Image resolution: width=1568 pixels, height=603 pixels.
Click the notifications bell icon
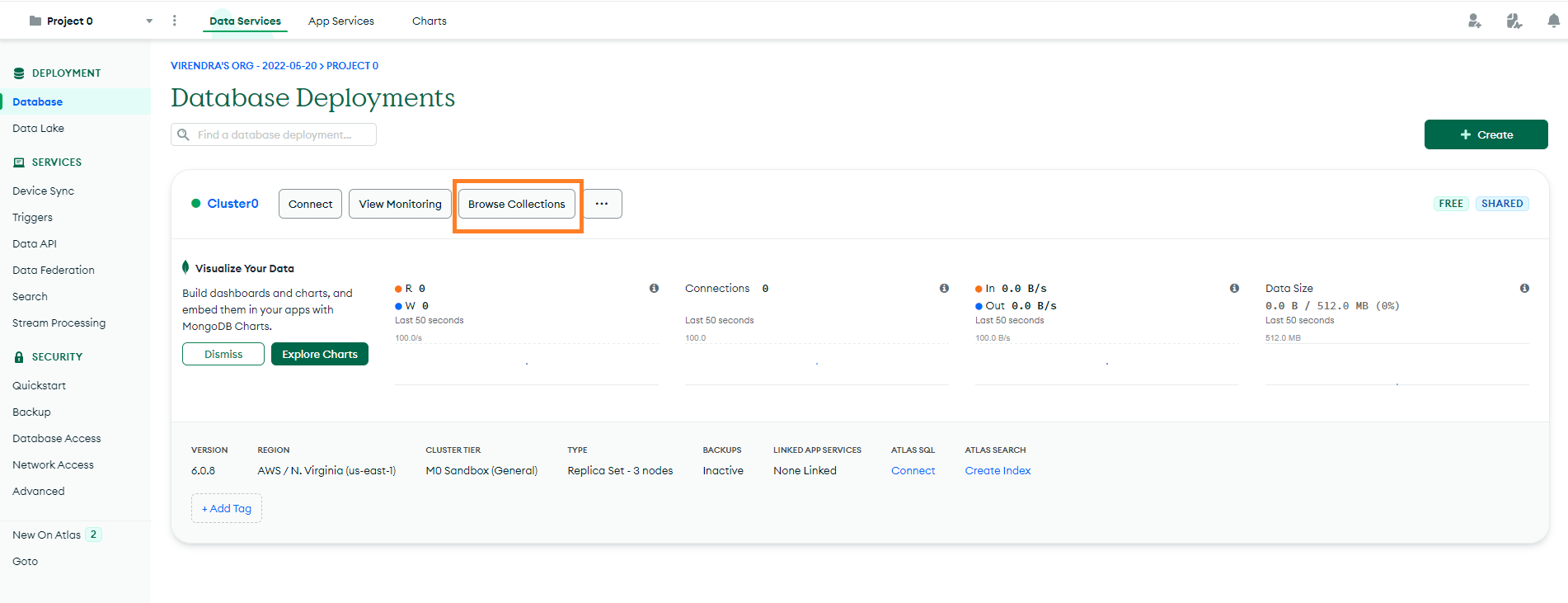(x=1553, y=21)
